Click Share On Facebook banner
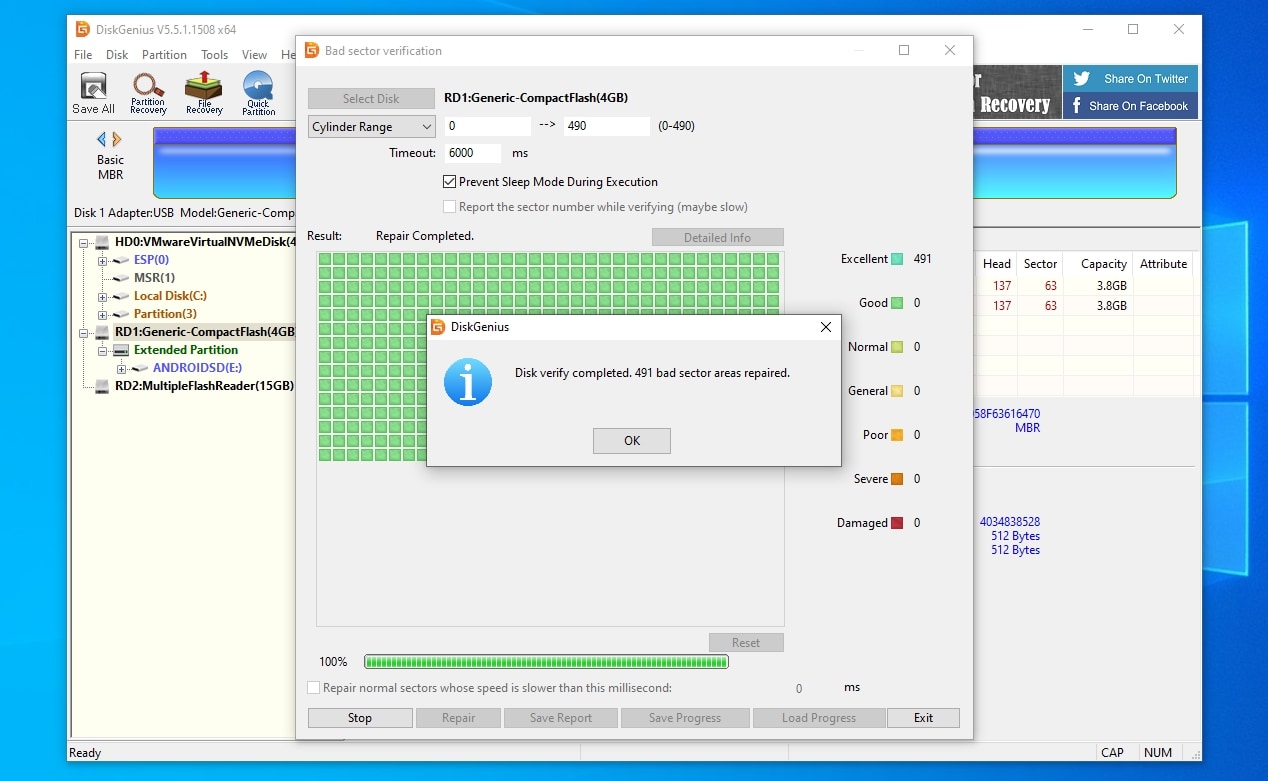Viewport: 1268px width, 781px height. [1130, 105]
